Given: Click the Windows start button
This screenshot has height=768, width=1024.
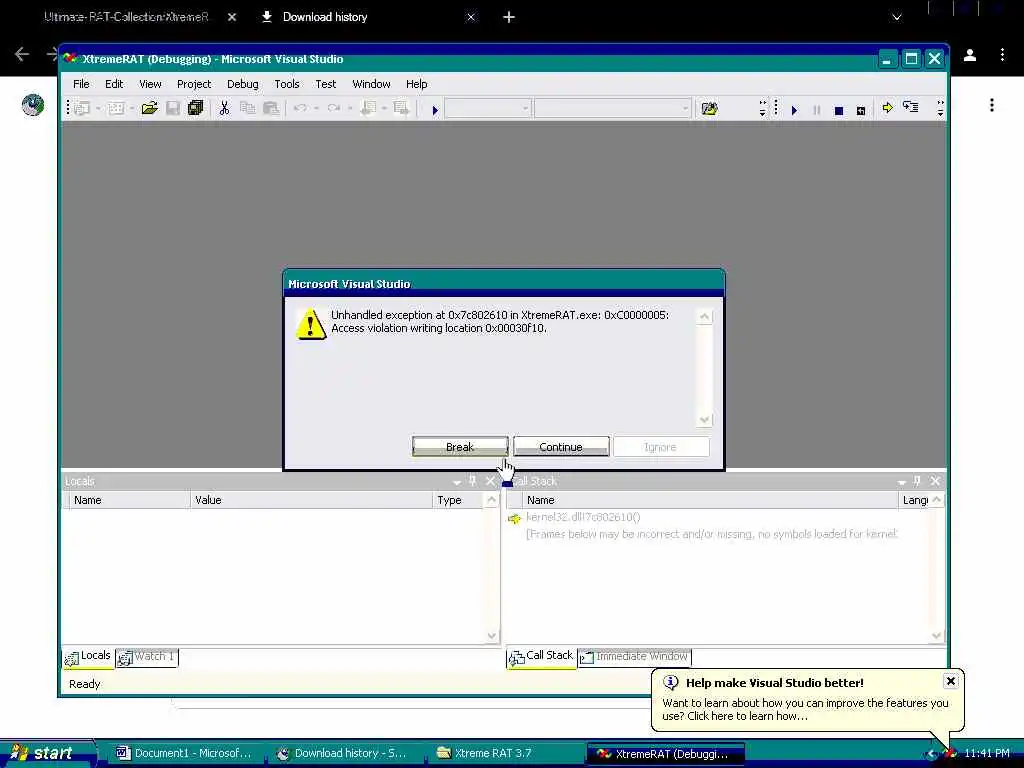Looking at the screenshot, I should [47, 753].
